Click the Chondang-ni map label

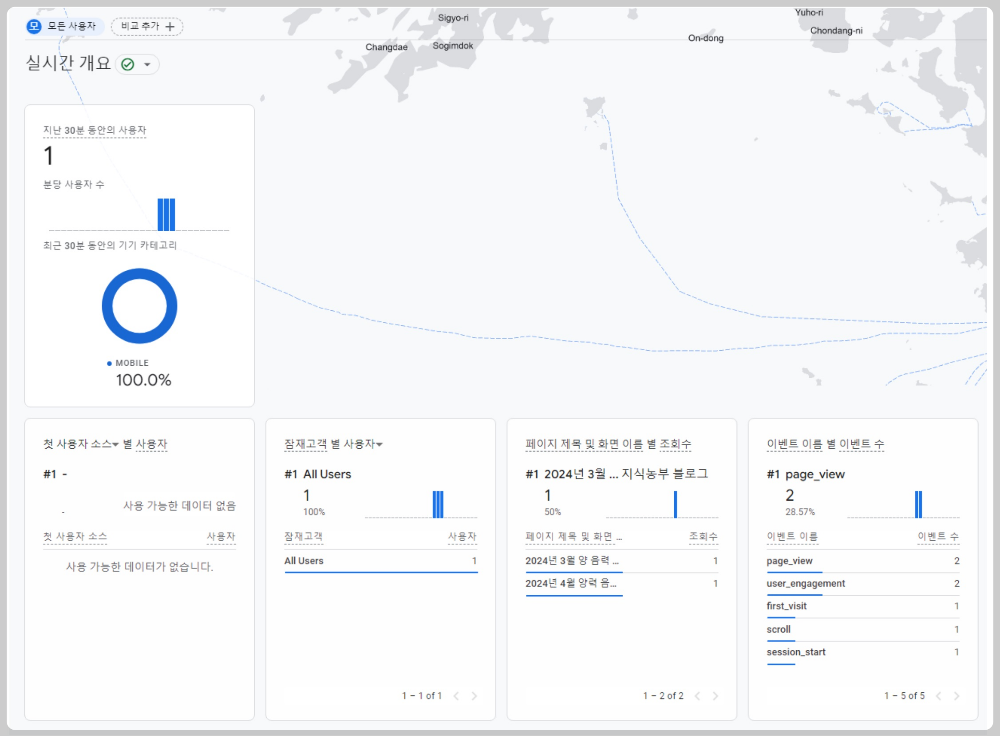836,31
